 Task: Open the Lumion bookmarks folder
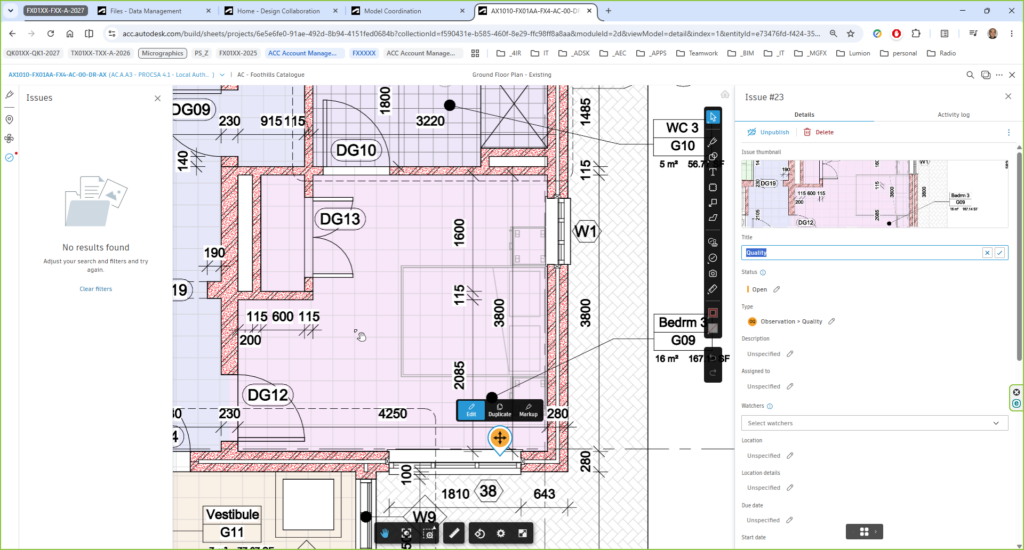[853, 53]
